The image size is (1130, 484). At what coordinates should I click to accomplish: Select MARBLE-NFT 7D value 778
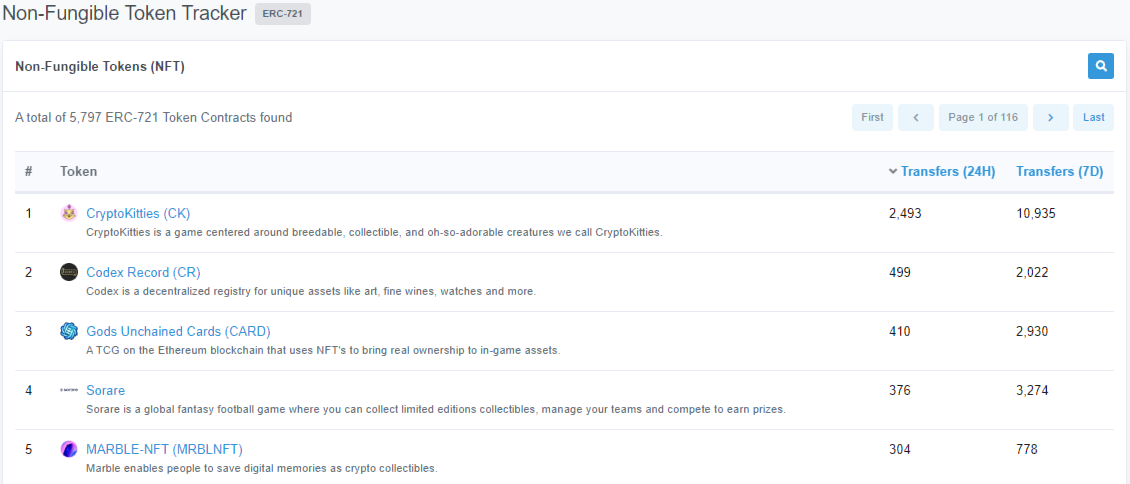[x=1027, y=449]
